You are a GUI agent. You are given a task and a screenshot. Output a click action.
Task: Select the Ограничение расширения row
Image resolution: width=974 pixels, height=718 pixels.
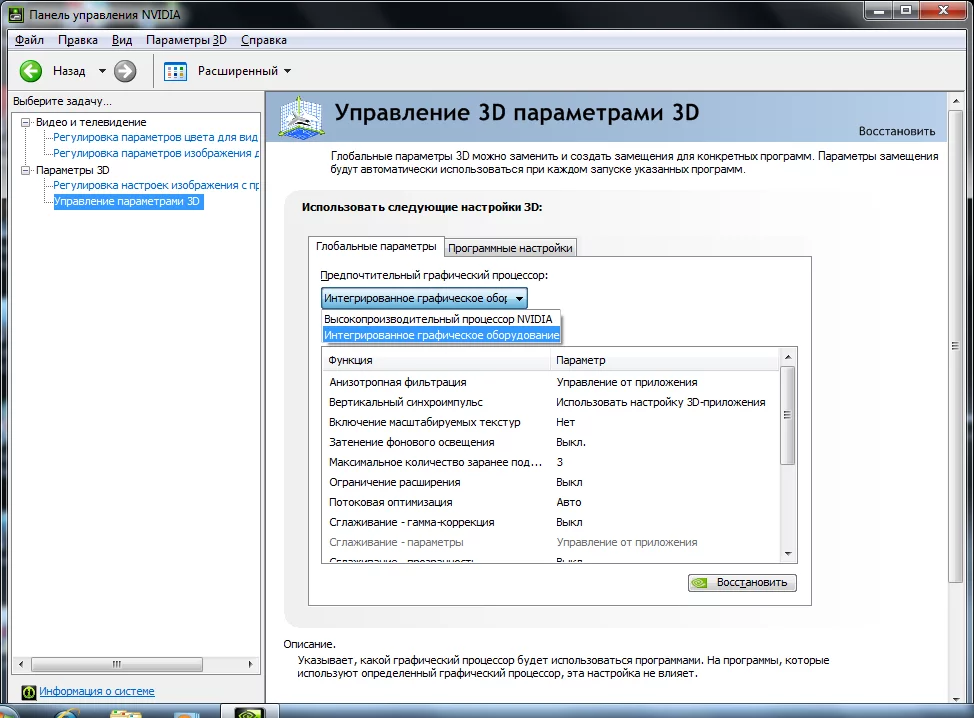550,482
